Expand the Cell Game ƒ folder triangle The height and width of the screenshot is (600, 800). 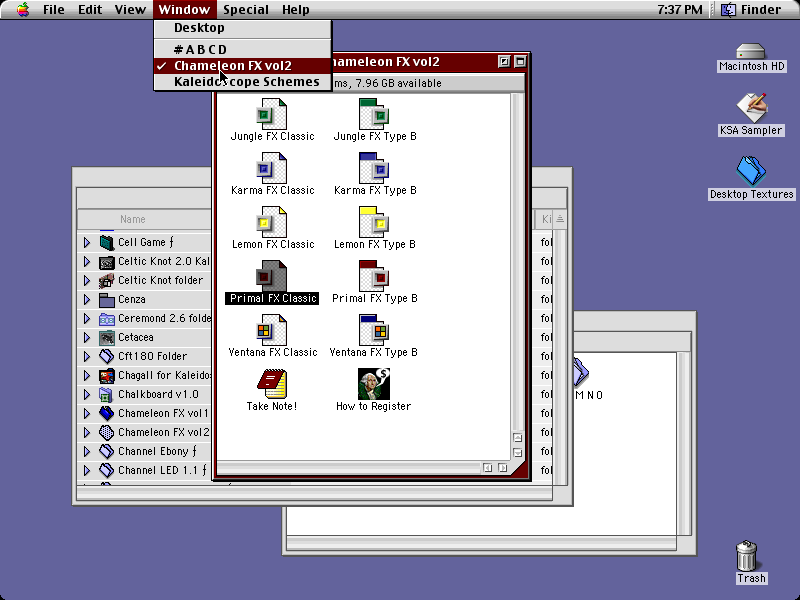(x=87, y=242)
